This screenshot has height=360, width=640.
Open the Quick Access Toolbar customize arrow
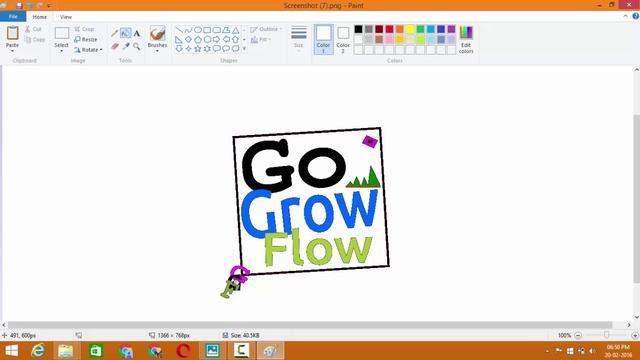click(x=49, y=6)
